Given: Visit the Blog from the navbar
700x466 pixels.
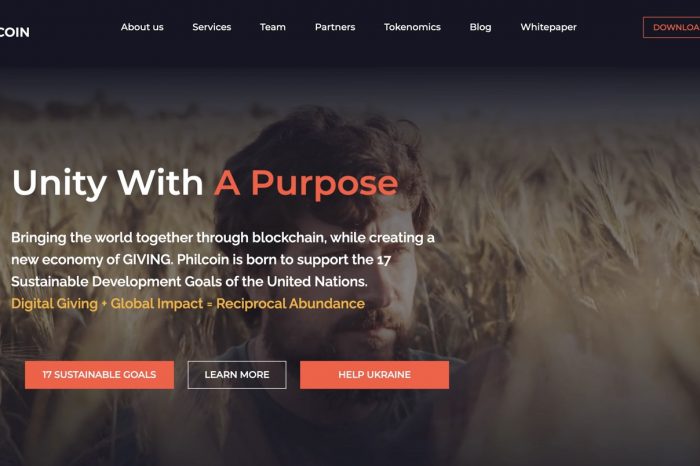Looking at the screenshot, I should coord(480,27).
